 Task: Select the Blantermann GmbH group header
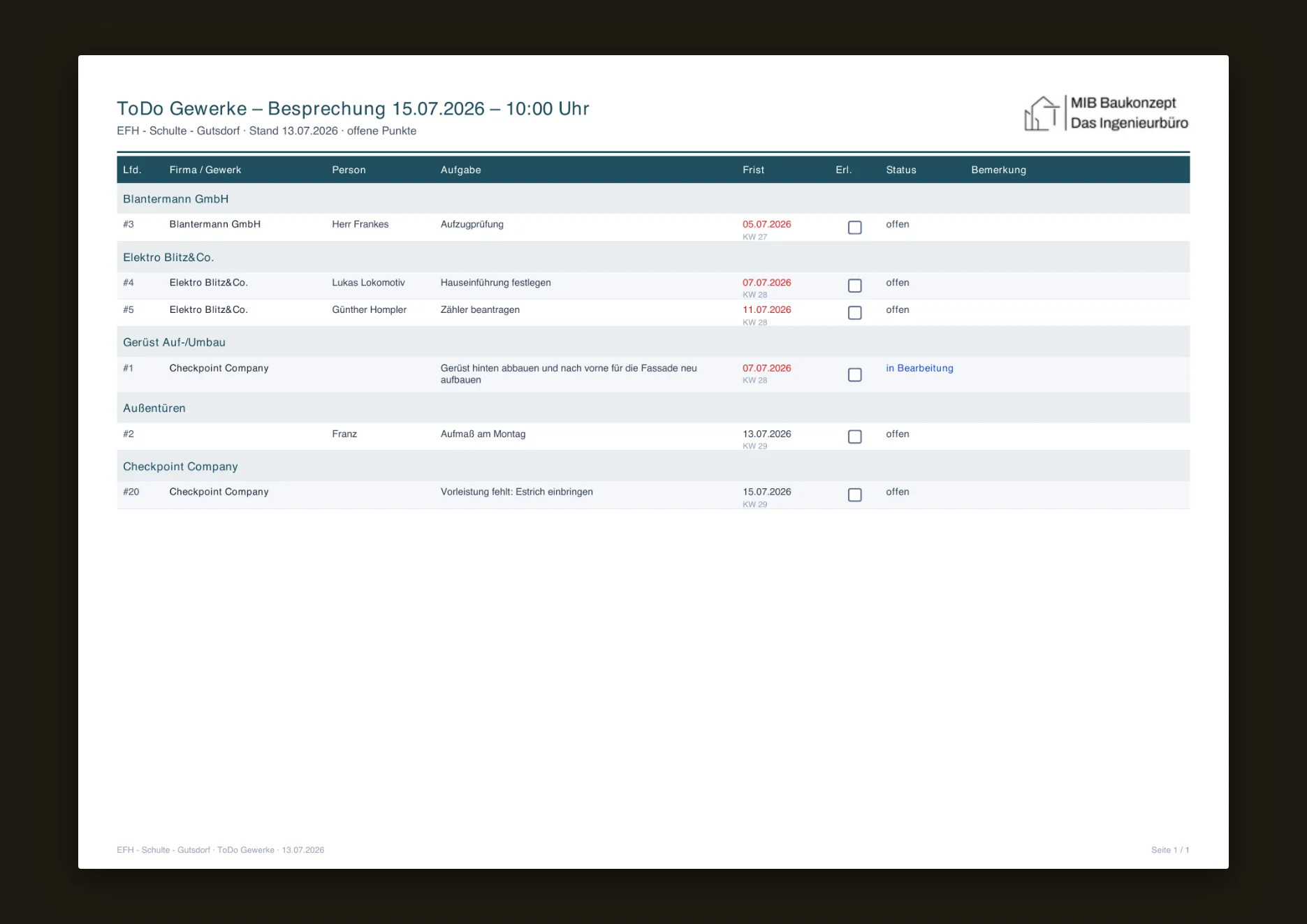pyautogui.click(x=653, y=199)
